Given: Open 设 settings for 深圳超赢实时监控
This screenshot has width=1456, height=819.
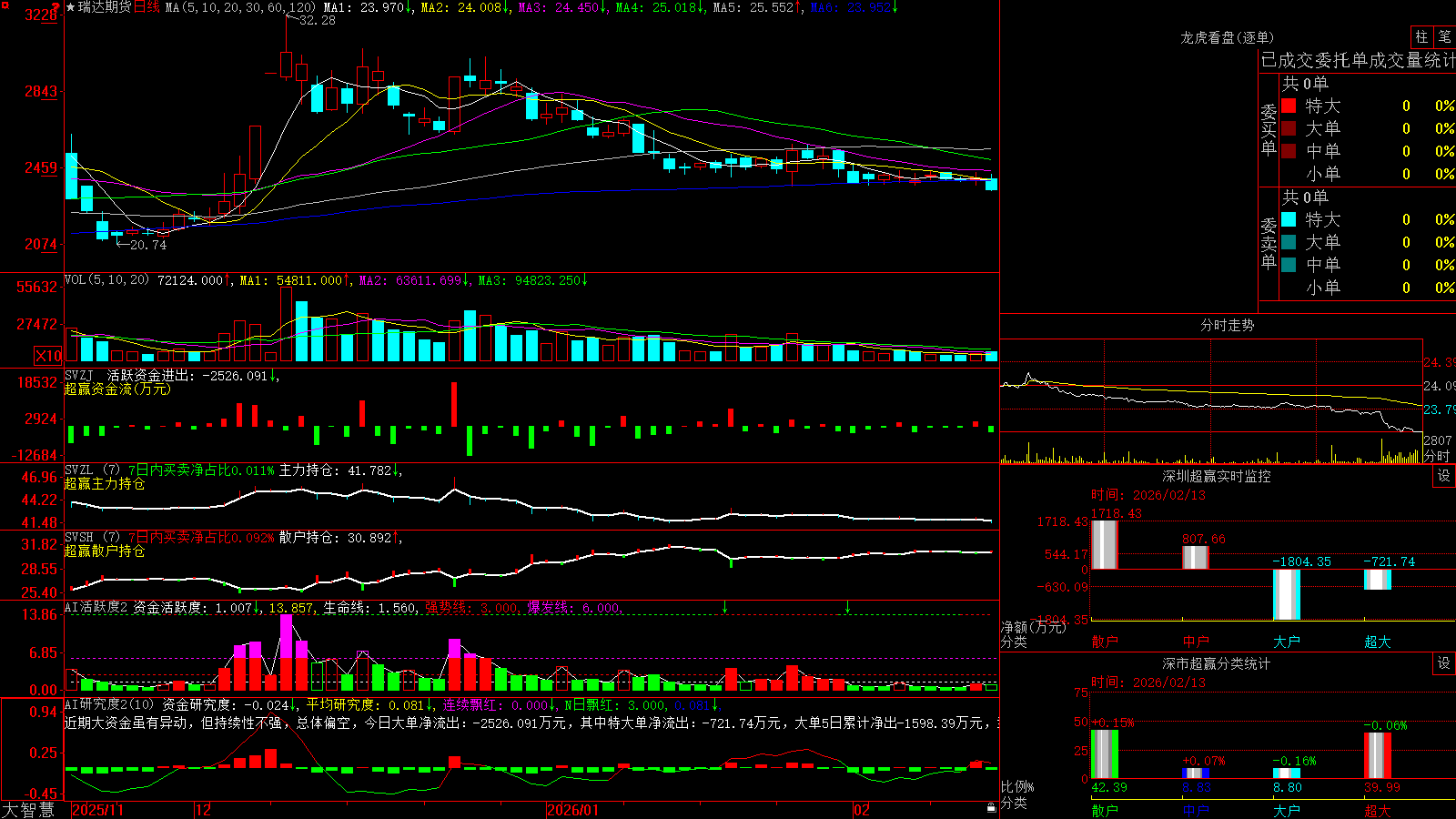Looking at the screenshot, I should pos(1444,476).
